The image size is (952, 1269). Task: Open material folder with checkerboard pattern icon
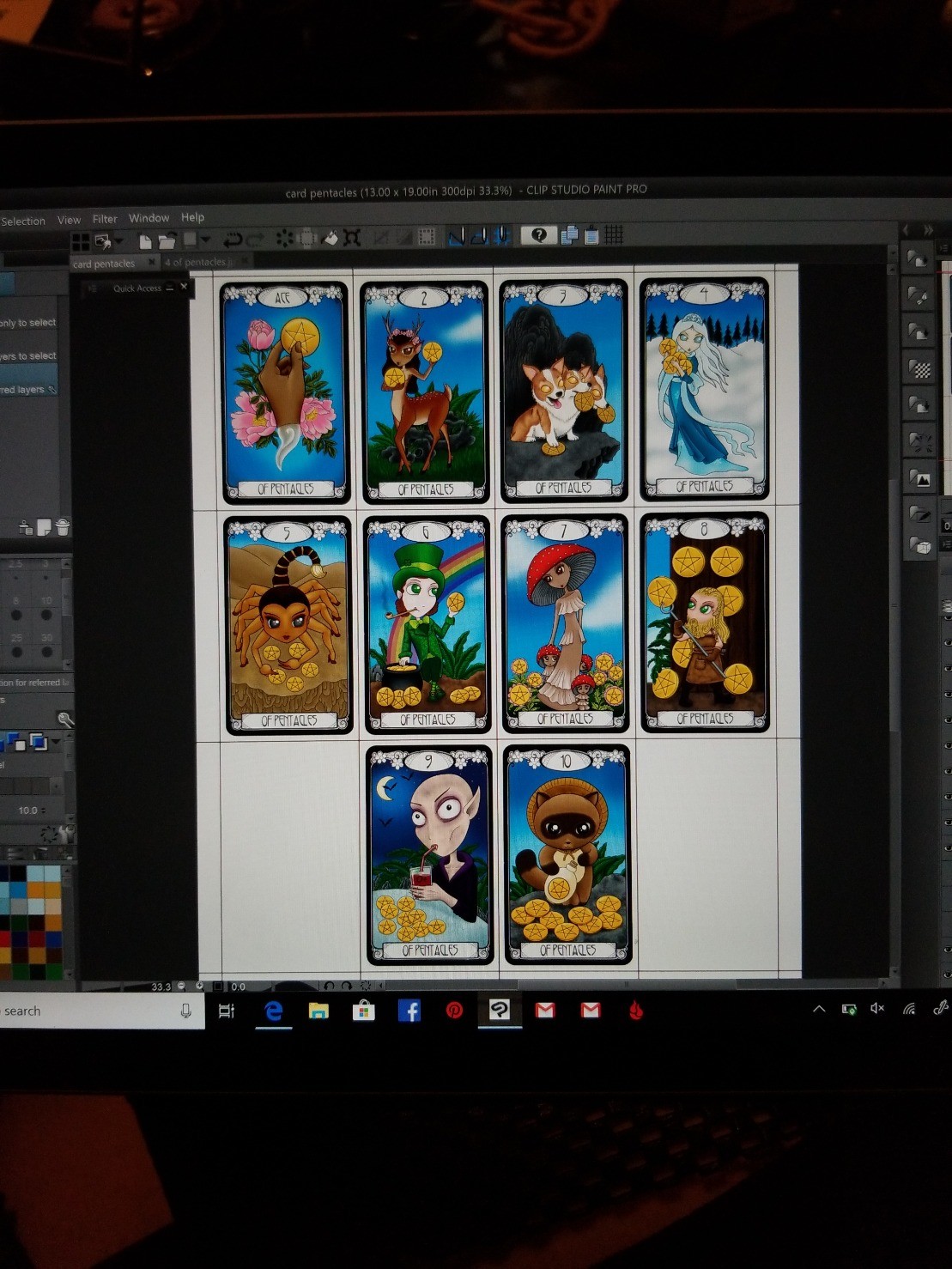pos(920,369)
